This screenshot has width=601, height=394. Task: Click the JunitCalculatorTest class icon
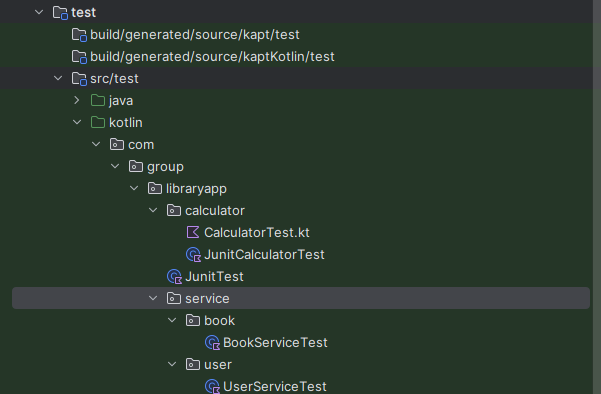click(193, 254)
